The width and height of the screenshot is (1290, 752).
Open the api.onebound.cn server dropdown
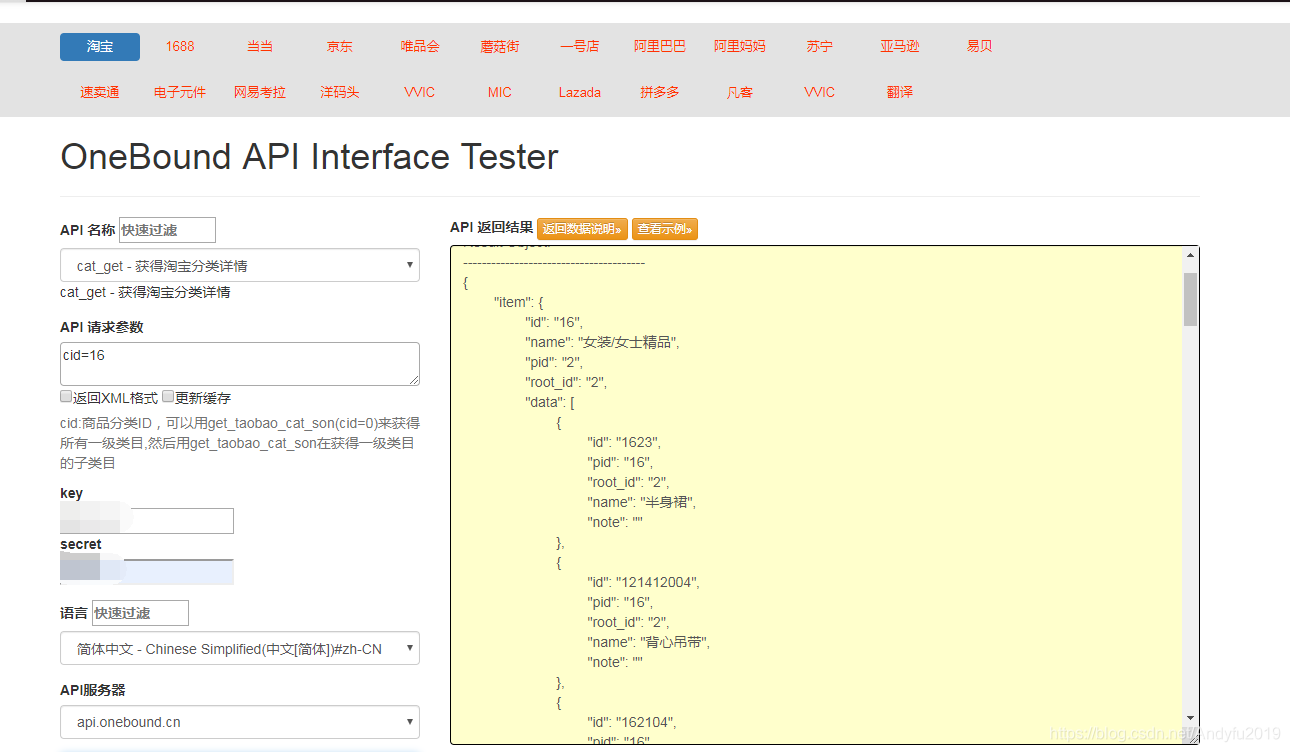(x=240, y=722)
